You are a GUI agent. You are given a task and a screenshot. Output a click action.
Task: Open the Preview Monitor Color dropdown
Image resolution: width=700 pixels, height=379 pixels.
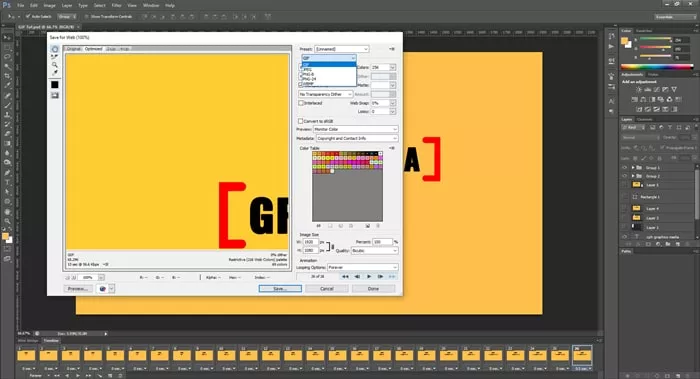coord(355,129)
